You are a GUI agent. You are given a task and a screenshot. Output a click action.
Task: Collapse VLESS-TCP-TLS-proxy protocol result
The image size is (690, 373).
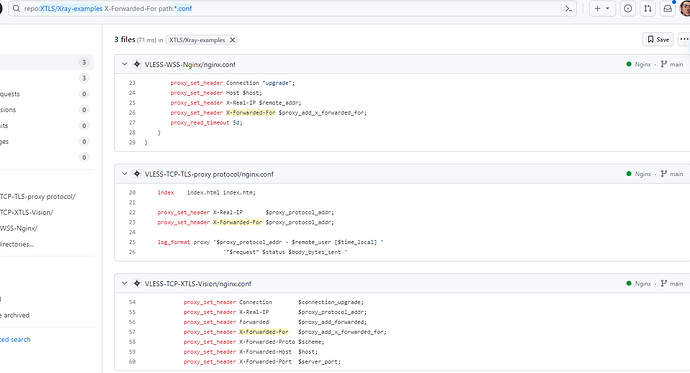coord(125,174)
